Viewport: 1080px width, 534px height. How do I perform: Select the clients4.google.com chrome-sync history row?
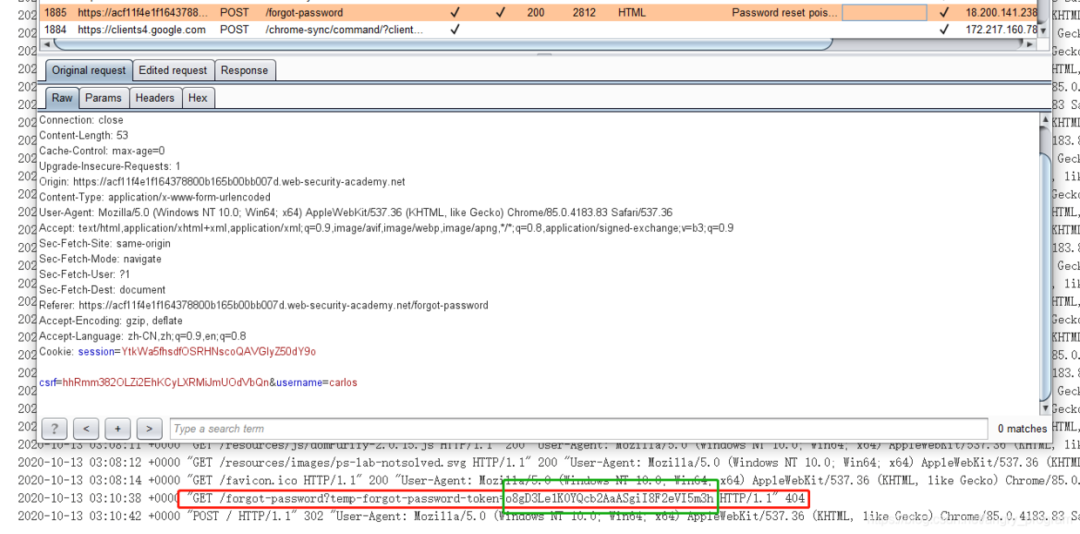click(x=539, y=30)
